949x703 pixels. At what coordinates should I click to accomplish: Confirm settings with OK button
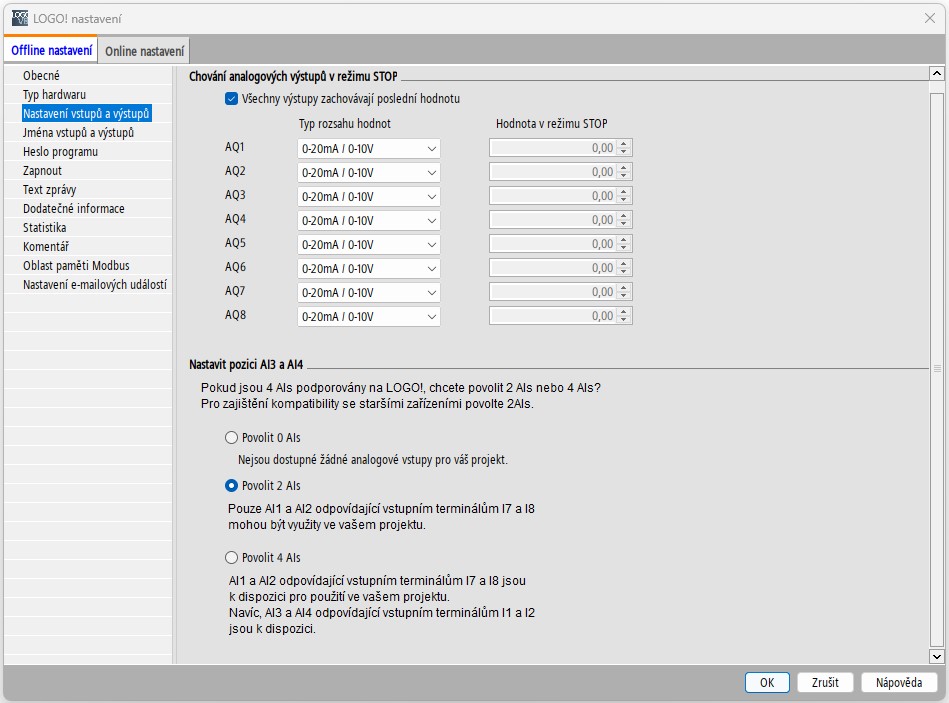click(x=767, y=682)
